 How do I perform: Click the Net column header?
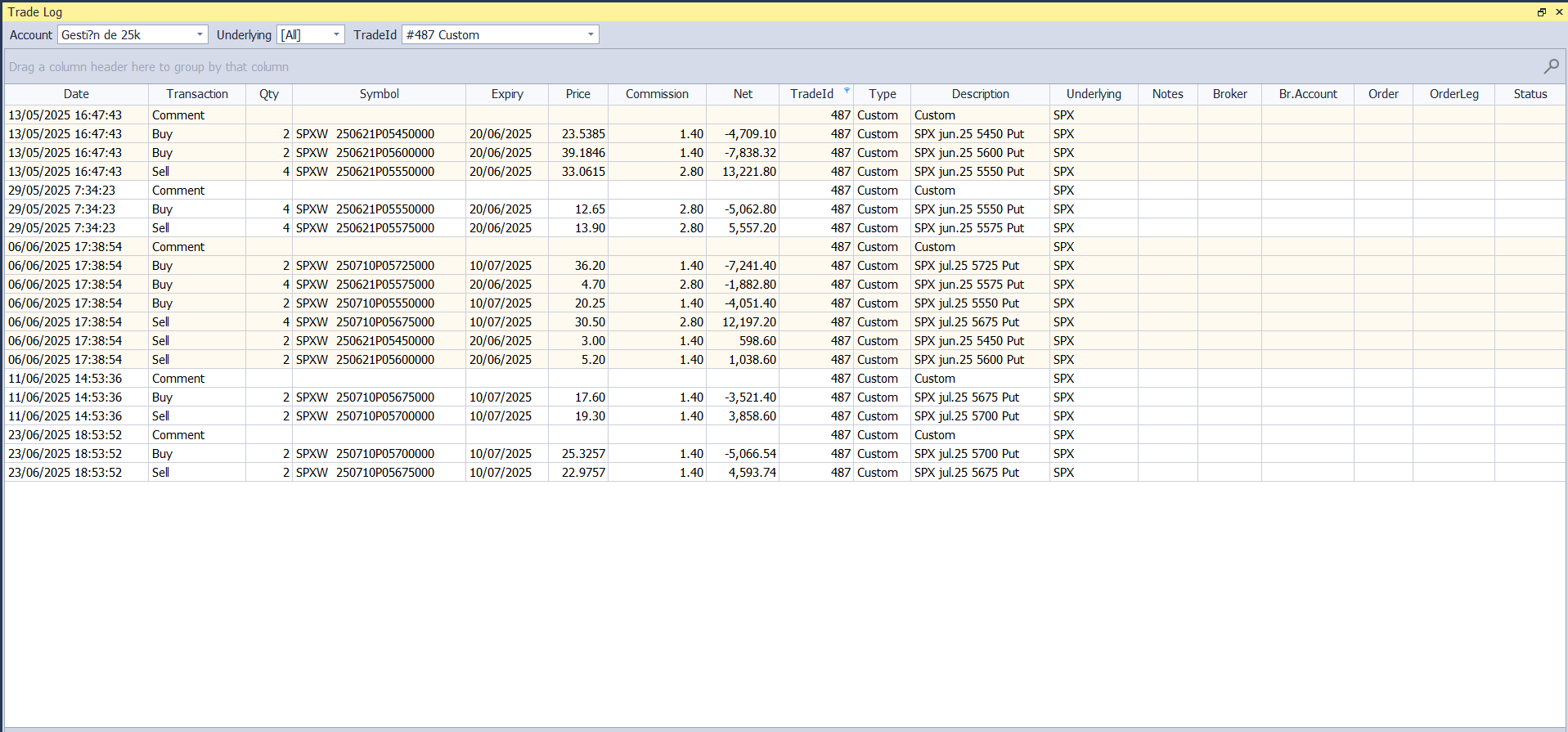[743, 94]
